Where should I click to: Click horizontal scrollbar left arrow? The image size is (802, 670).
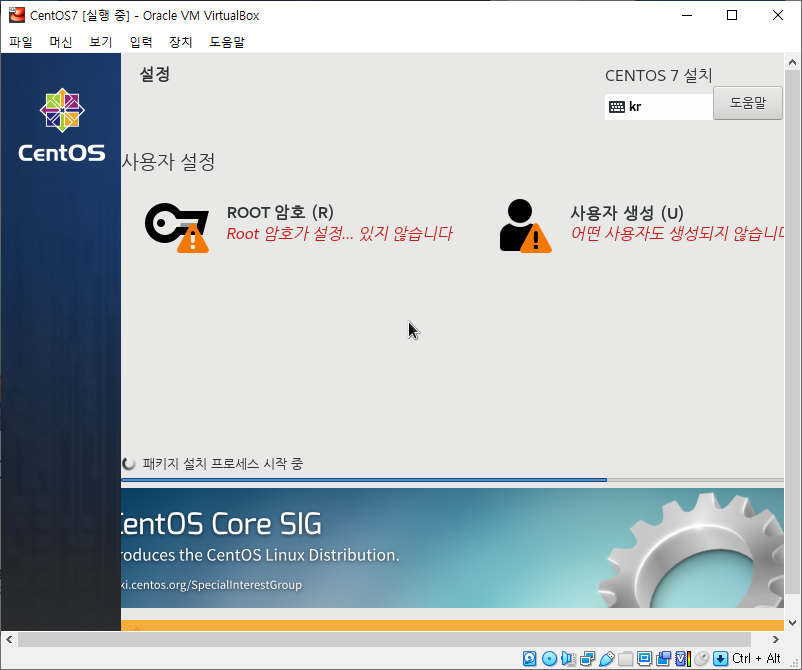9,639
